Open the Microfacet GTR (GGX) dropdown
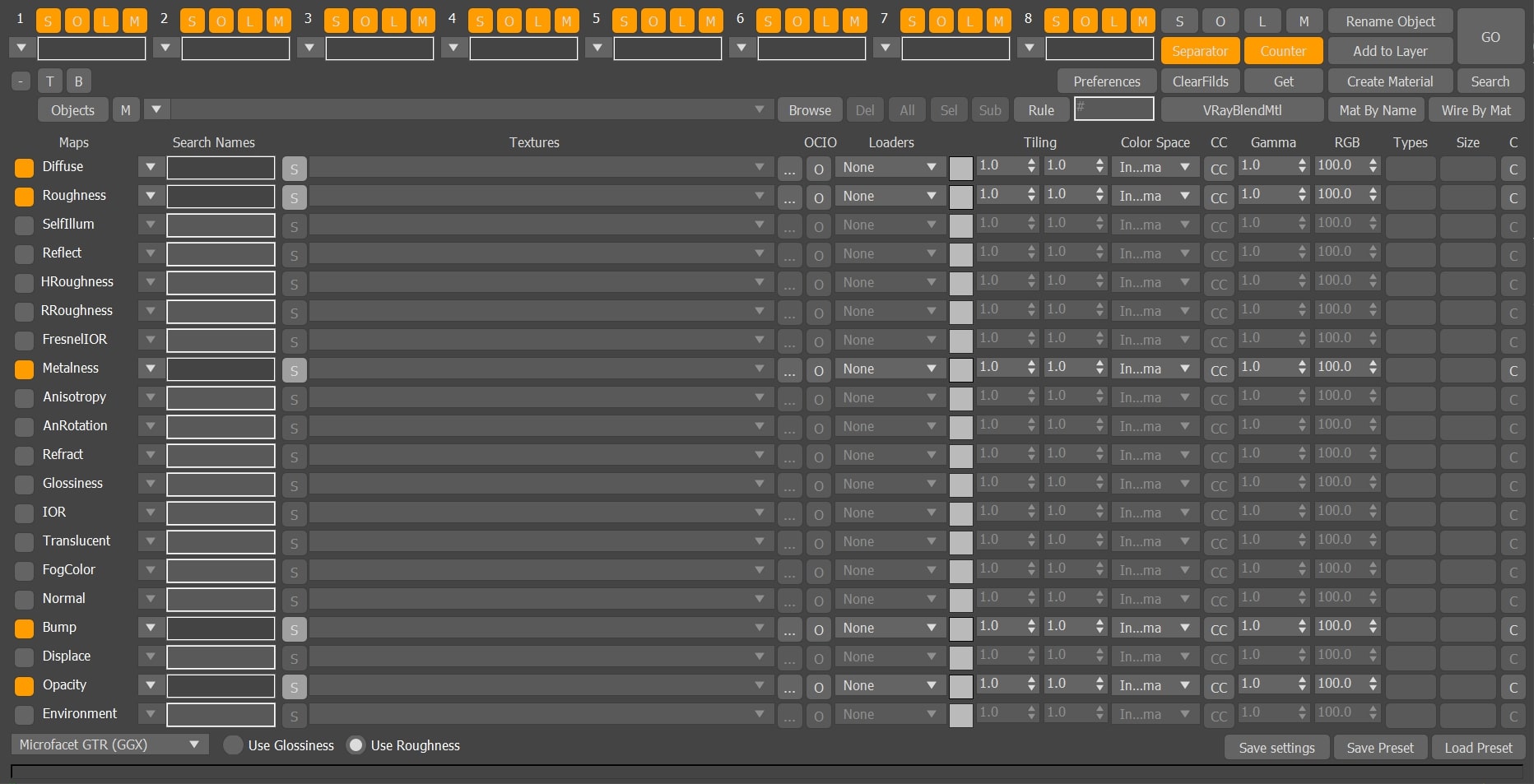The image size is (1534, 784). [109, 745]
